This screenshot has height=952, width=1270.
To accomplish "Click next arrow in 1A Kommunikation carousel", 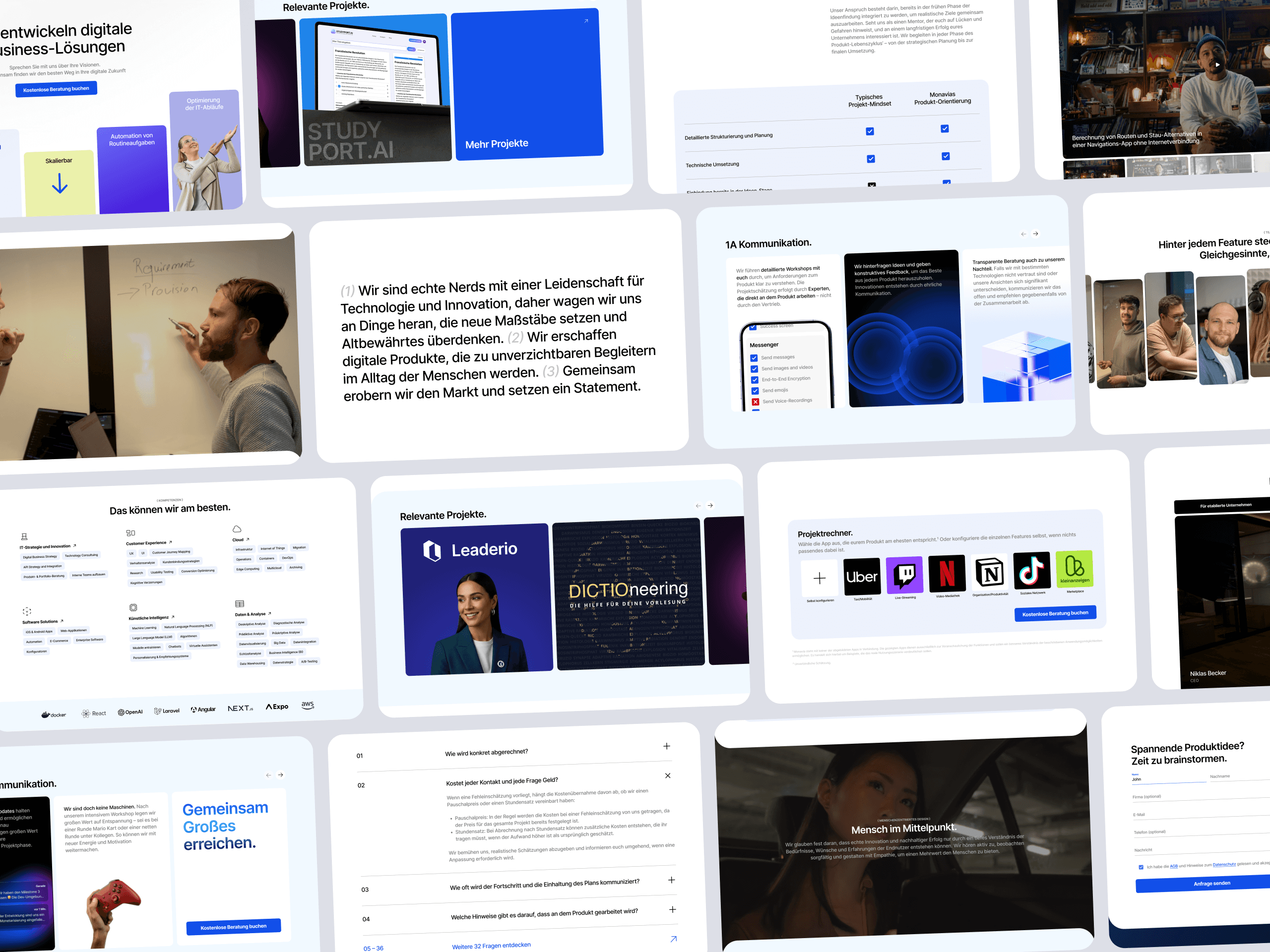I will point(1036,234).
